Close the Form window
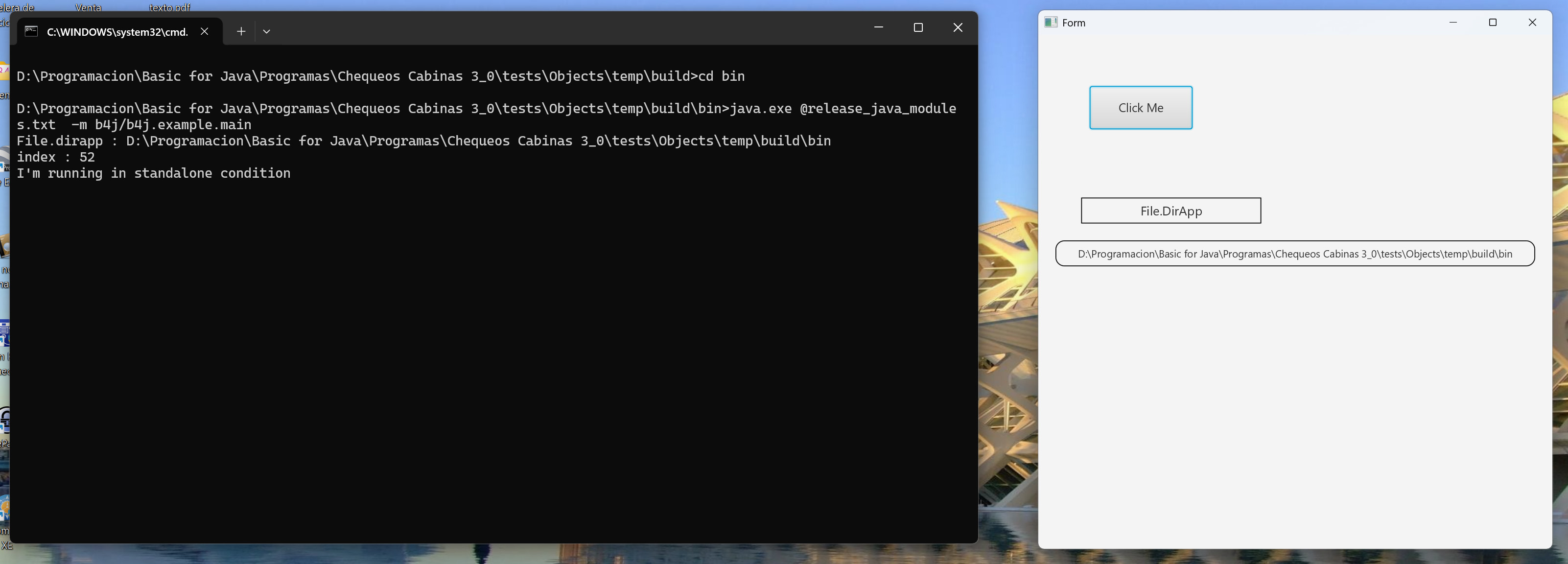This screenshot has width=1568, height=564. [1532, 23]
